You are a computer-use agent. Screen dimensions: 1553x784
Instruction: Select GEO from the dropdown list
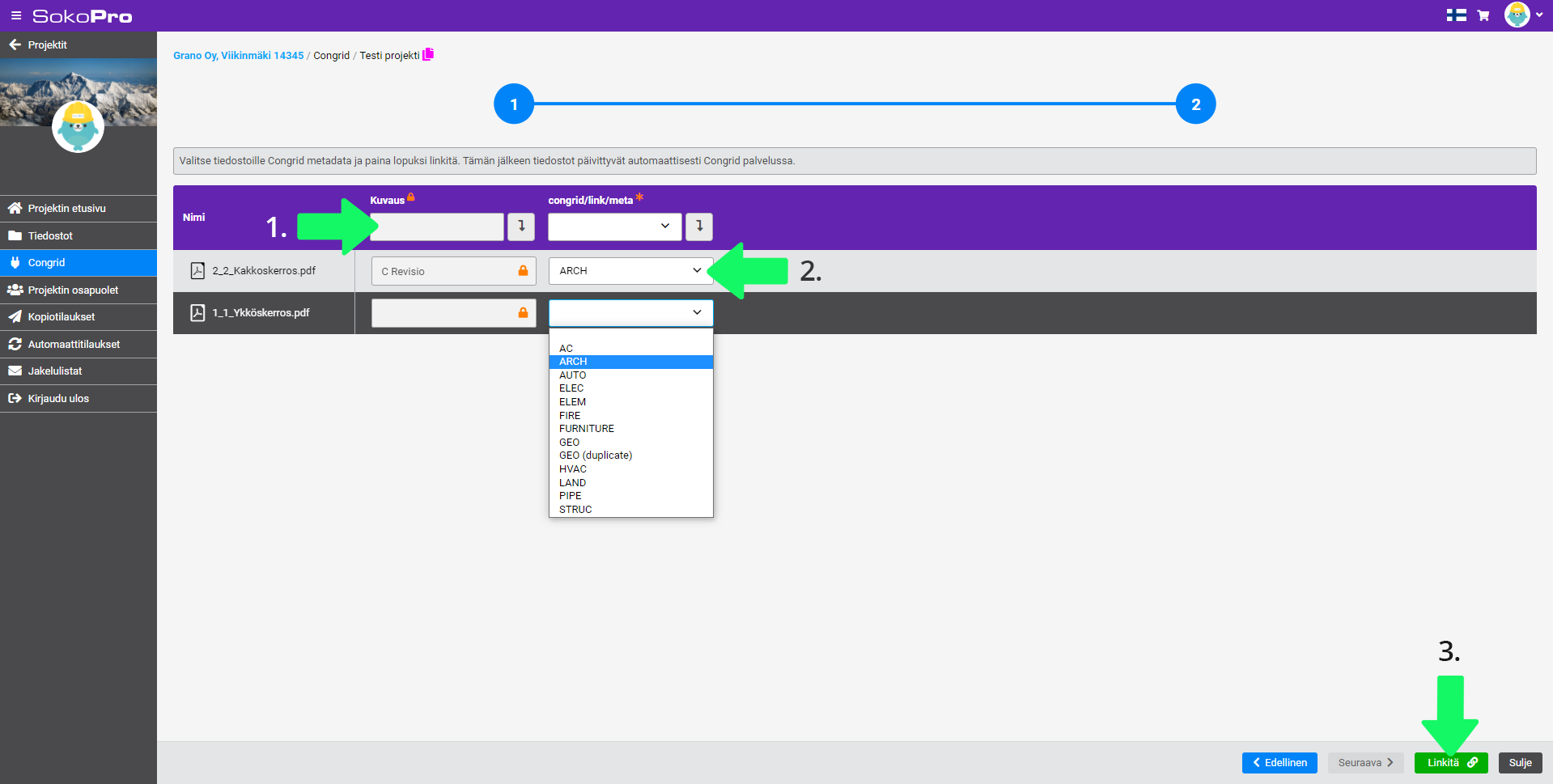630,442
